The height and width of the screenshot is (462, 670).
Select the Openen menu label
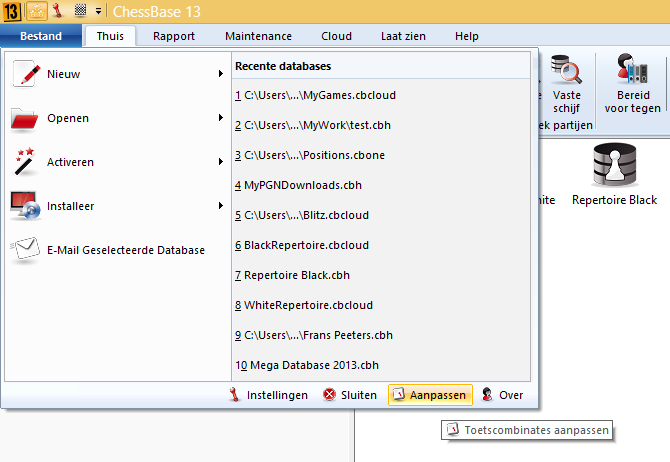pos(68,118)
